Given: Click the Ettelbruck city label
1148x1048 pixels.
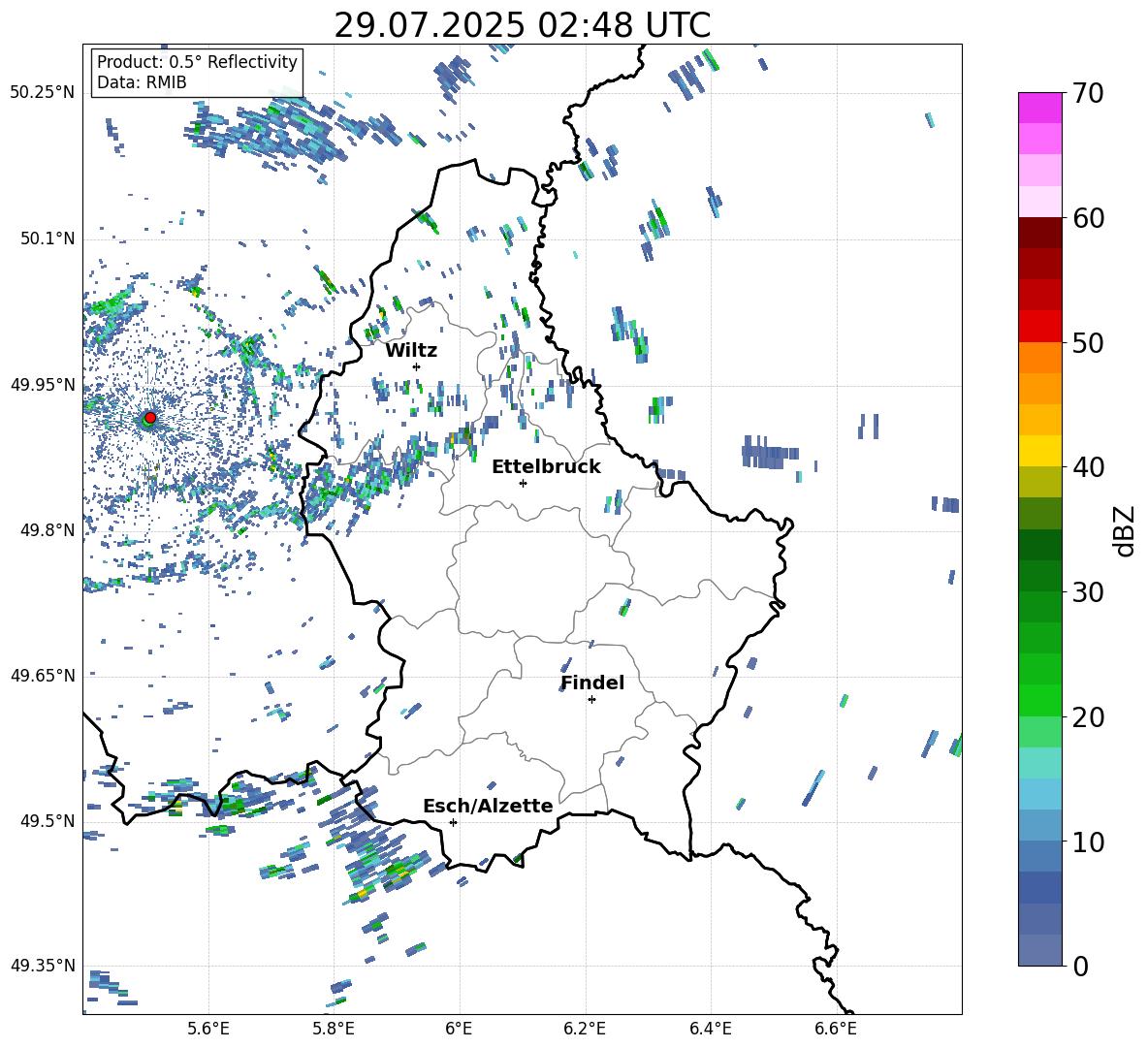Looking at the screenshot, I should [546, 467].
